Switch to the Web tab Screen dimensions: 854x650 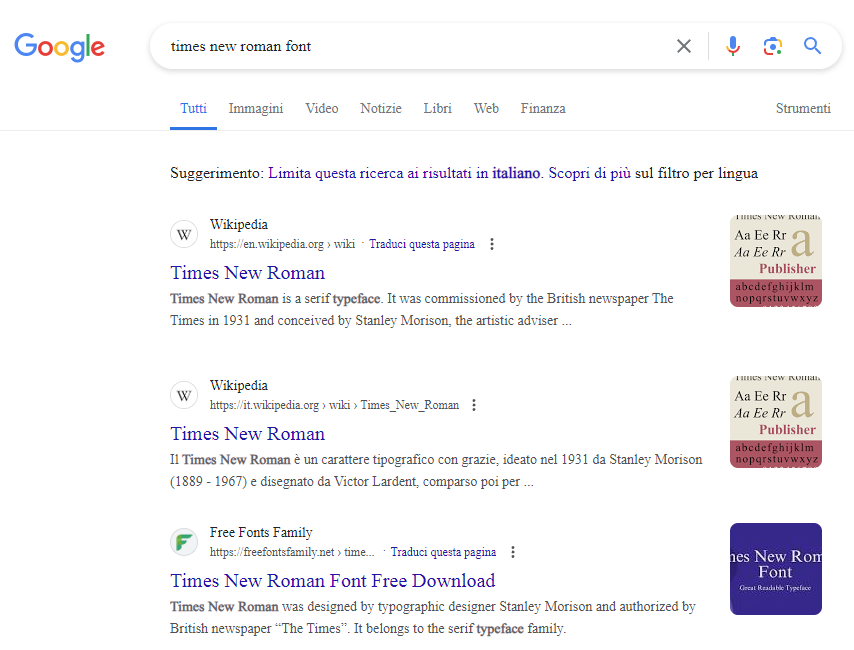coord(486,108)
